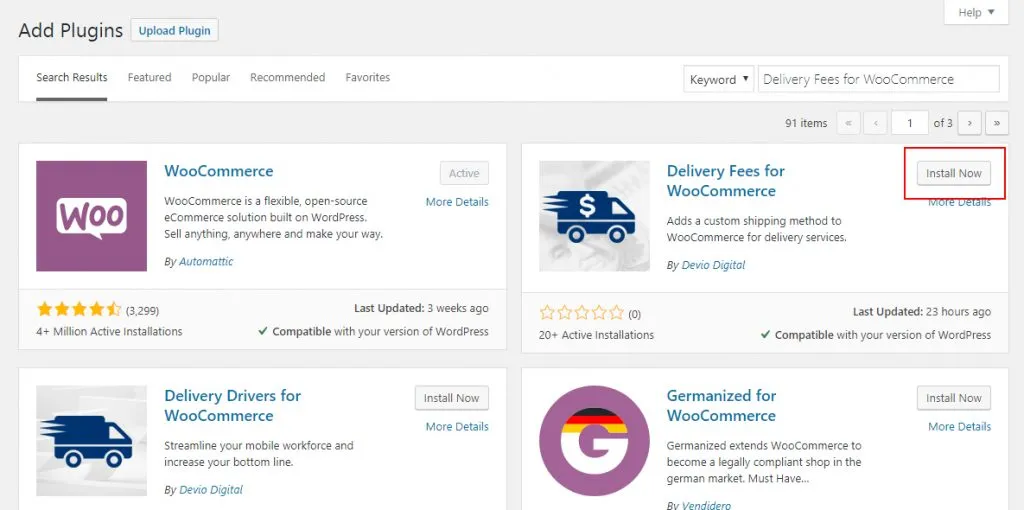Click the current page number field
This screenshot has width=1024, height=510.
click(x=909, y=123)
